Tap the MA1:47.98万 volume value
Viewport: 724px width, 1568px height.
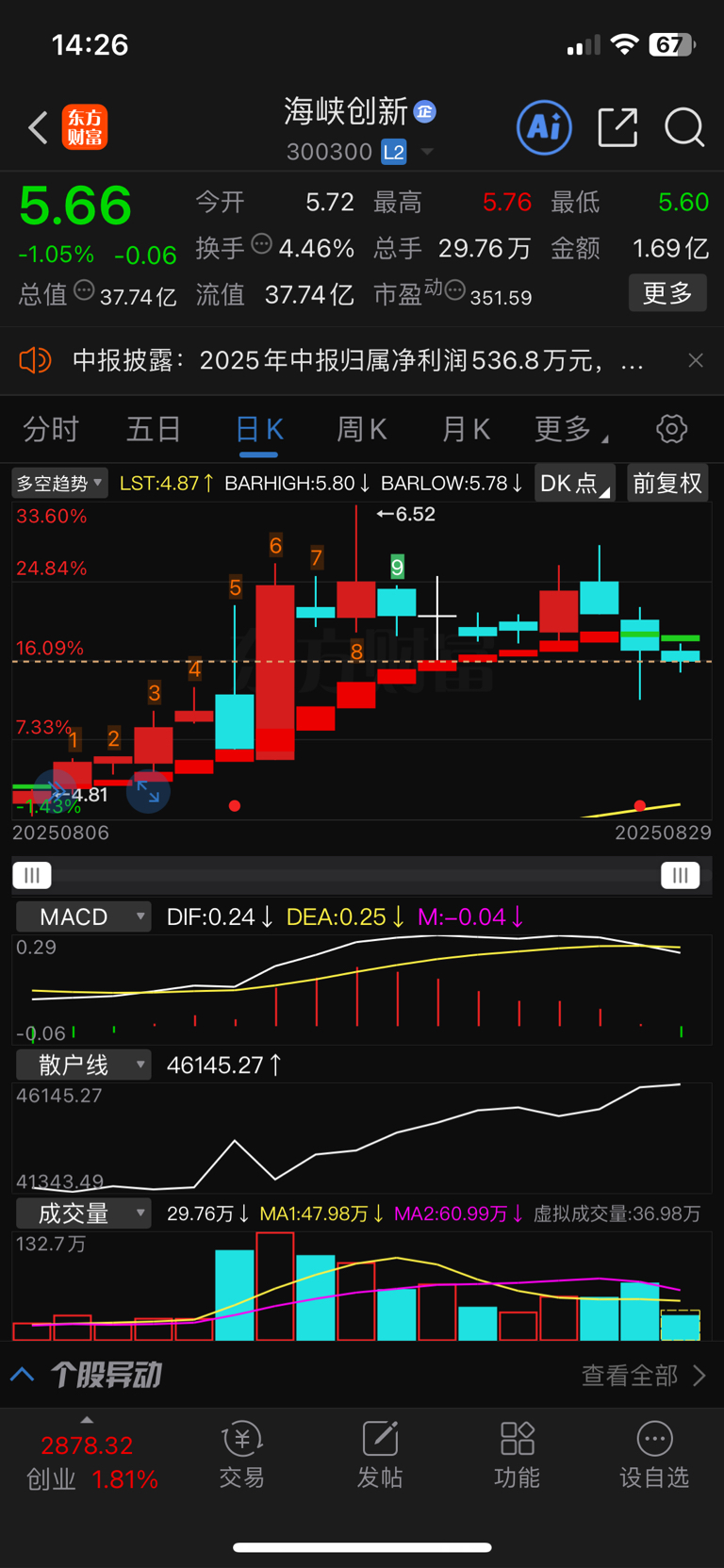(321, 1213)
